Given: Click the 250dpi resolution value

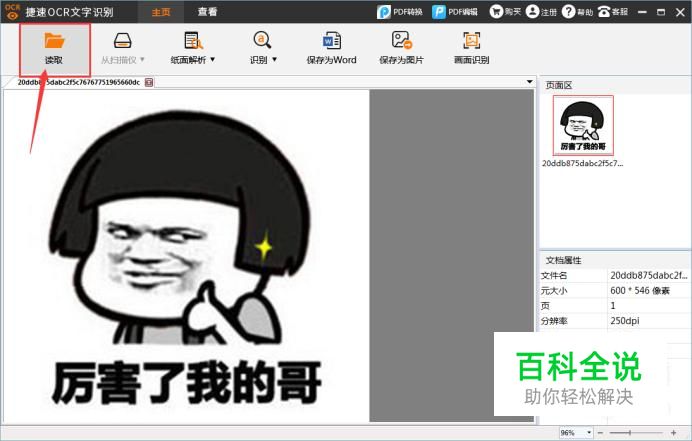Looking at the screenshot, I should (x=625, y=320).
